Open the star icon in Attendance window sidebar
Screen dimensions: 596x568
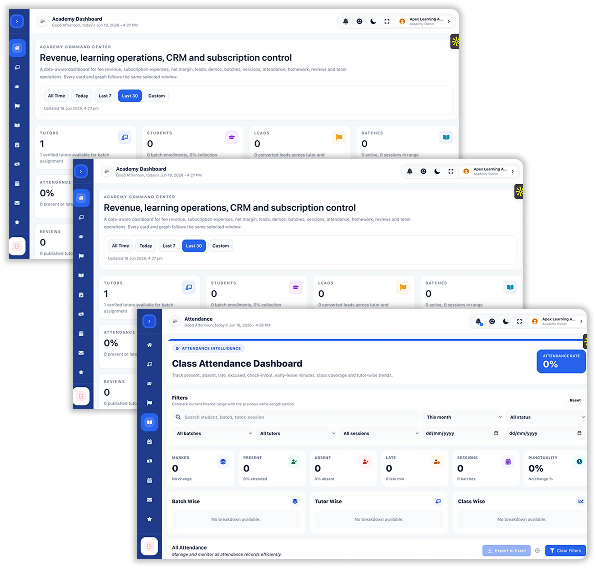tap(149, 519)
